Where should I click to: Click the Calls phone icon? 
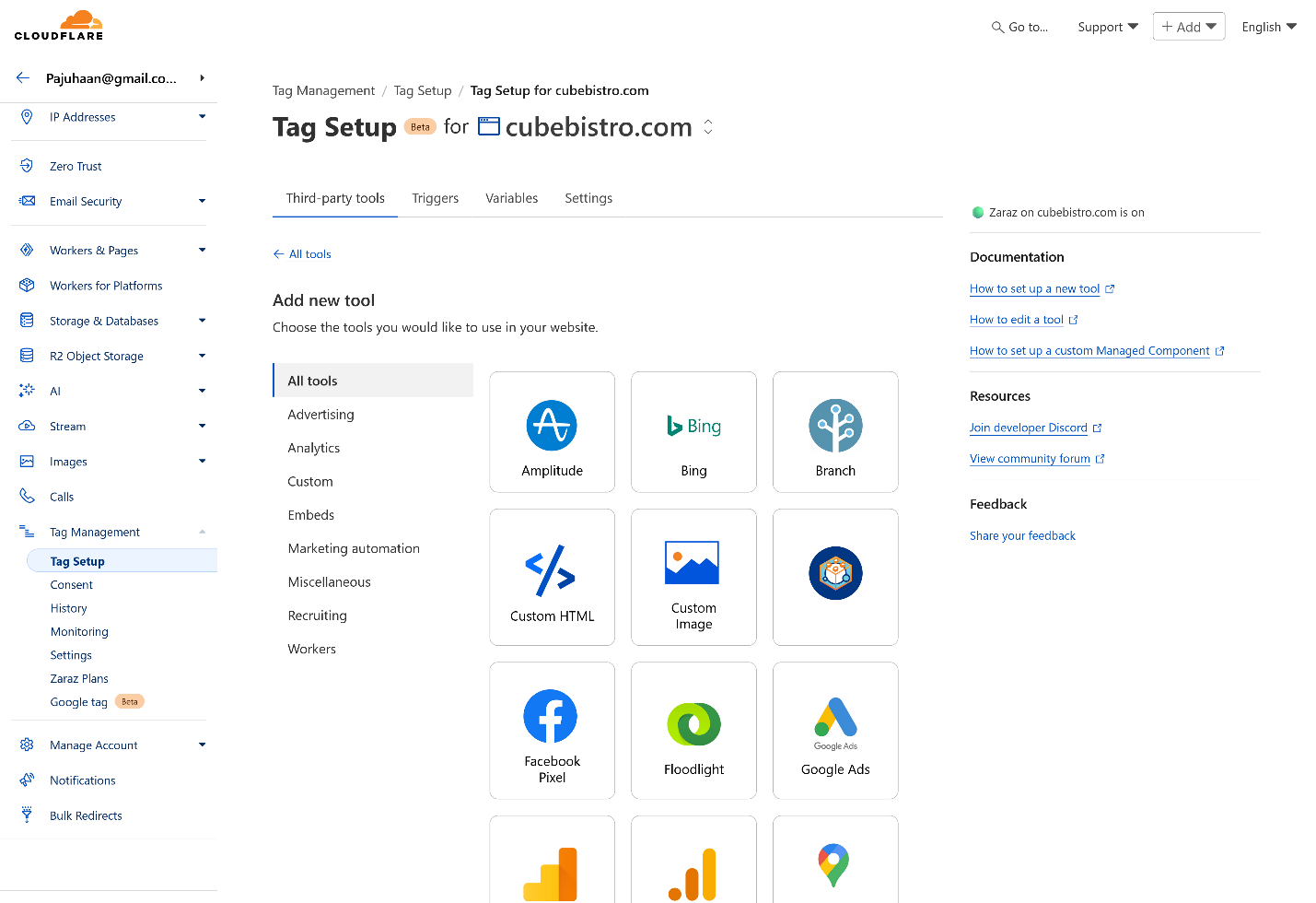(27, 497)
